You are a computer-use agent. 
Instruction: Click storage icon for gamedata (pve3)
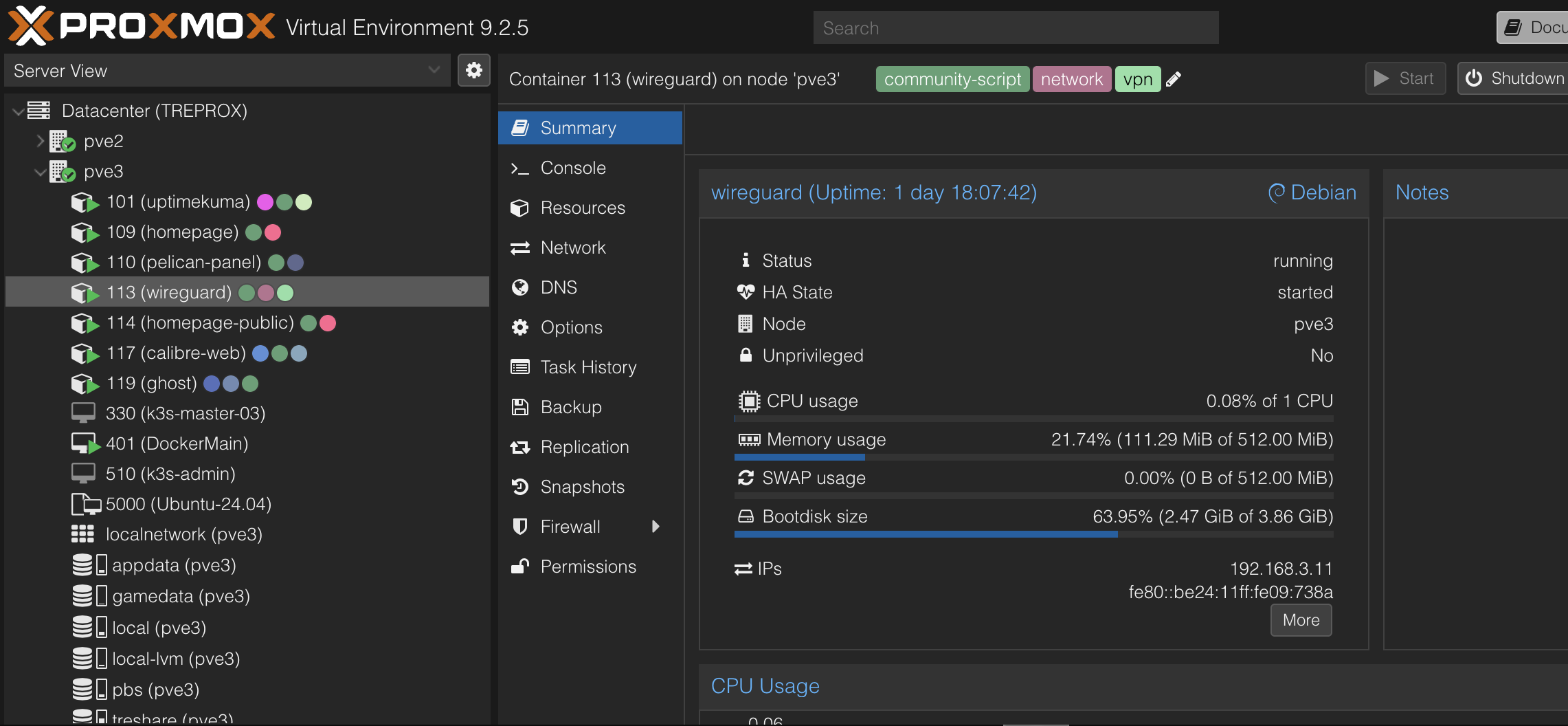[x=89, y=596]
